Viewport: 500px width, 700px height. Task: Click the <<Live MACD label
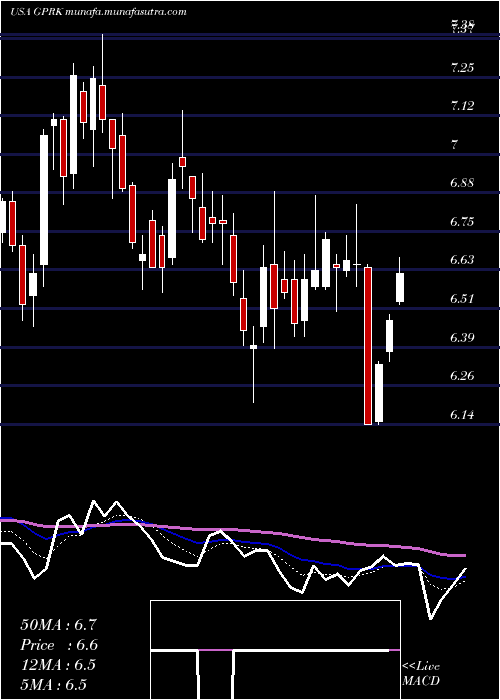421,674
